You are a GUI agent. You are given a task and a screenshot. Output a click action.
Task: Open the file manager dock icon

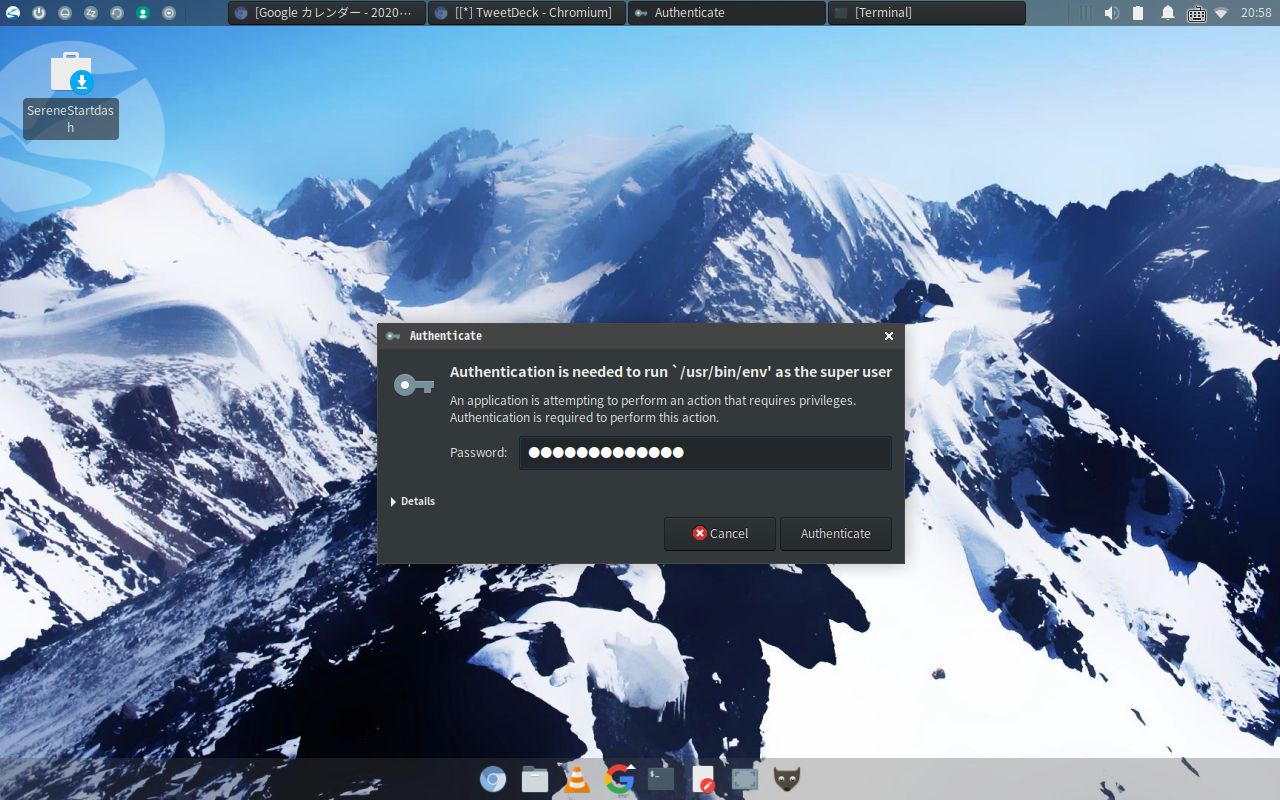[535, 779]
